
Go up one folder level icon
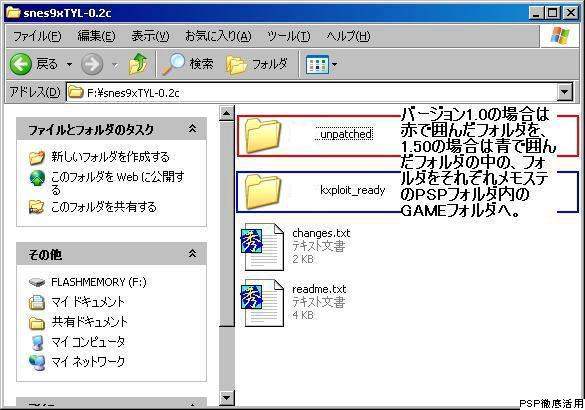pos(138,64)
